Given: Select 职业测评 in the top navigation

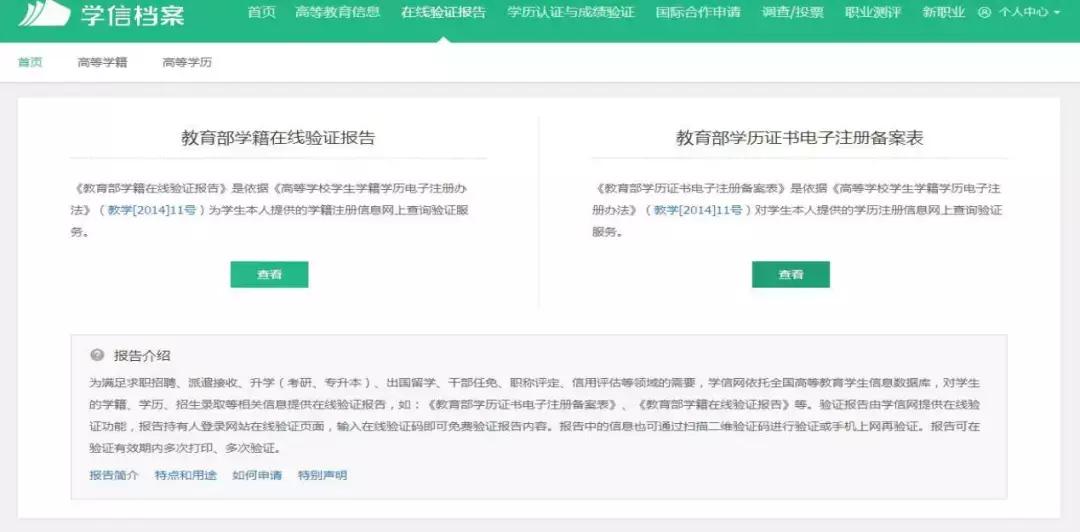Looking at the screenshot, I should 873,12.
